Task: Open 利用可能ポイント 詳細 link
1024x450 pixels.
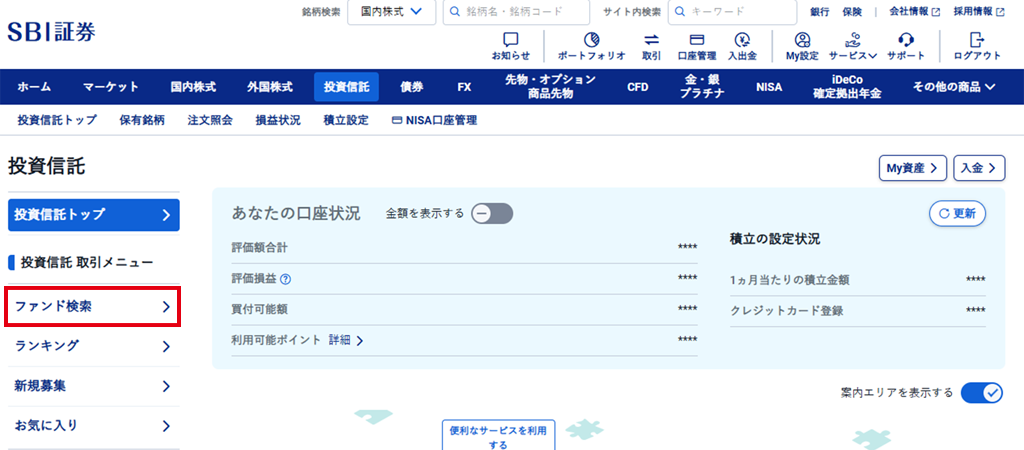Action: [x=345, y=340]
